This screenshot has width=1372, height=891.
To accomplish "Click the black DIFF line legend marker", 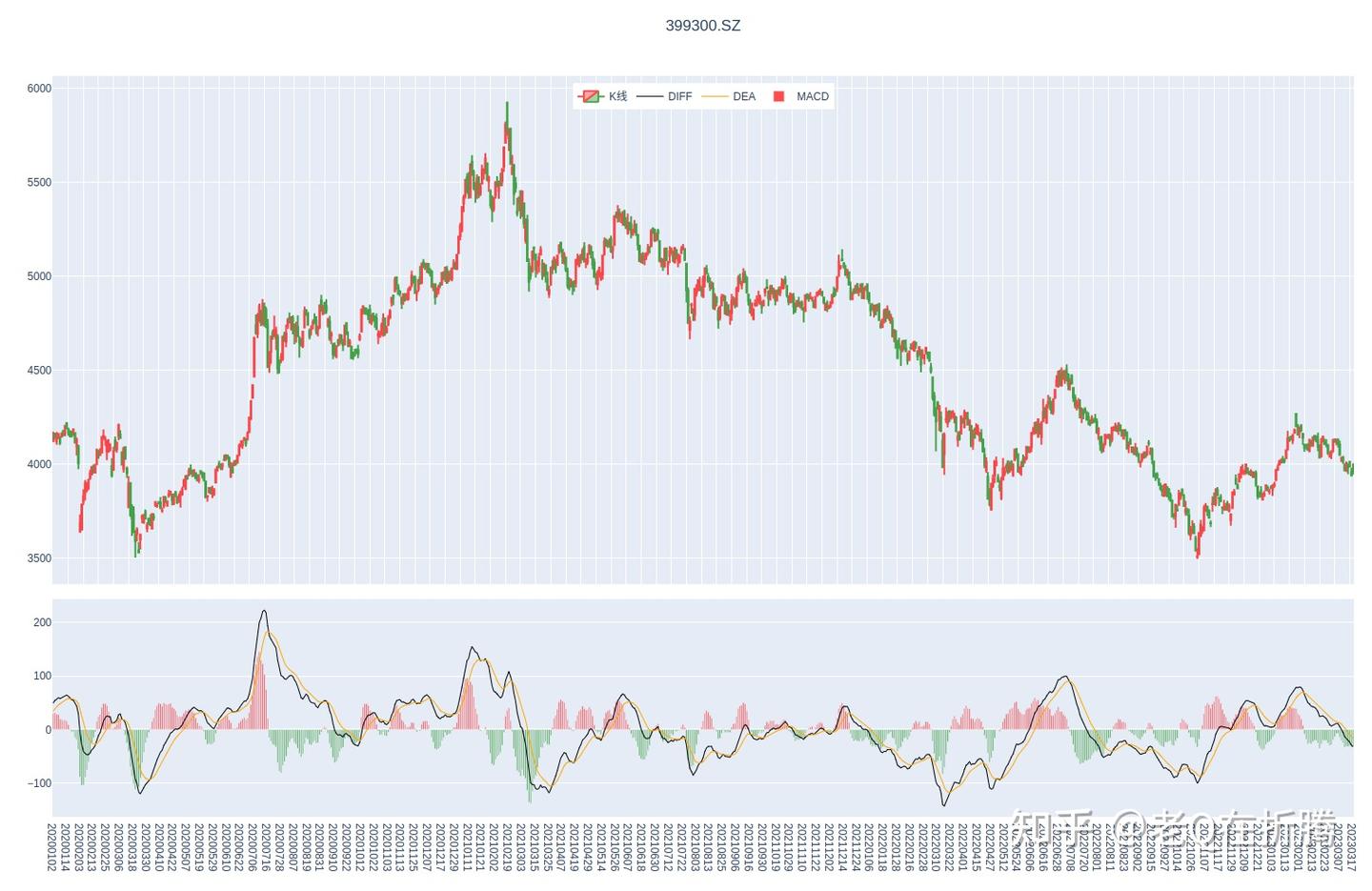I will (649, 96).
